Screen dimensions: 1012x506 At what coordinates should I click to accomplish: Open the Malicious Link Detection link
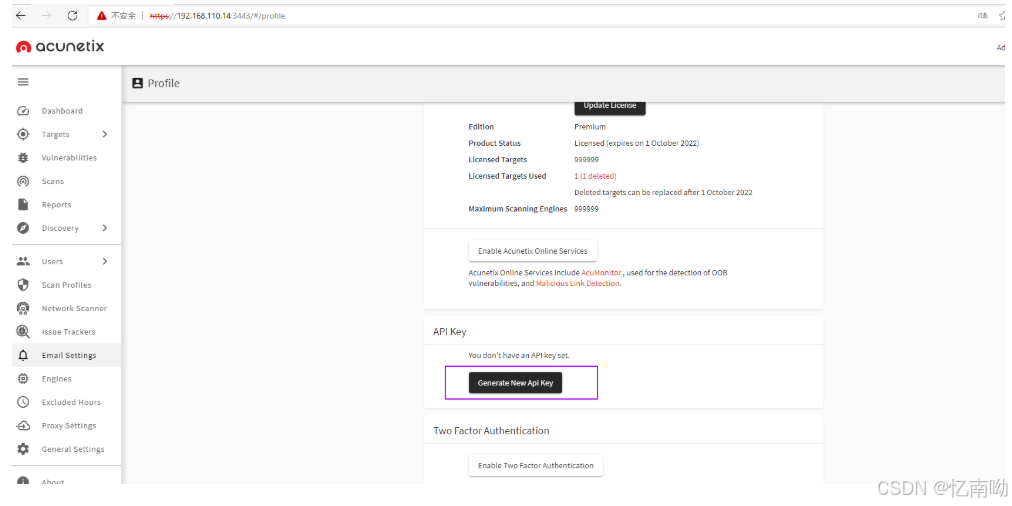[x=578, y=283]
